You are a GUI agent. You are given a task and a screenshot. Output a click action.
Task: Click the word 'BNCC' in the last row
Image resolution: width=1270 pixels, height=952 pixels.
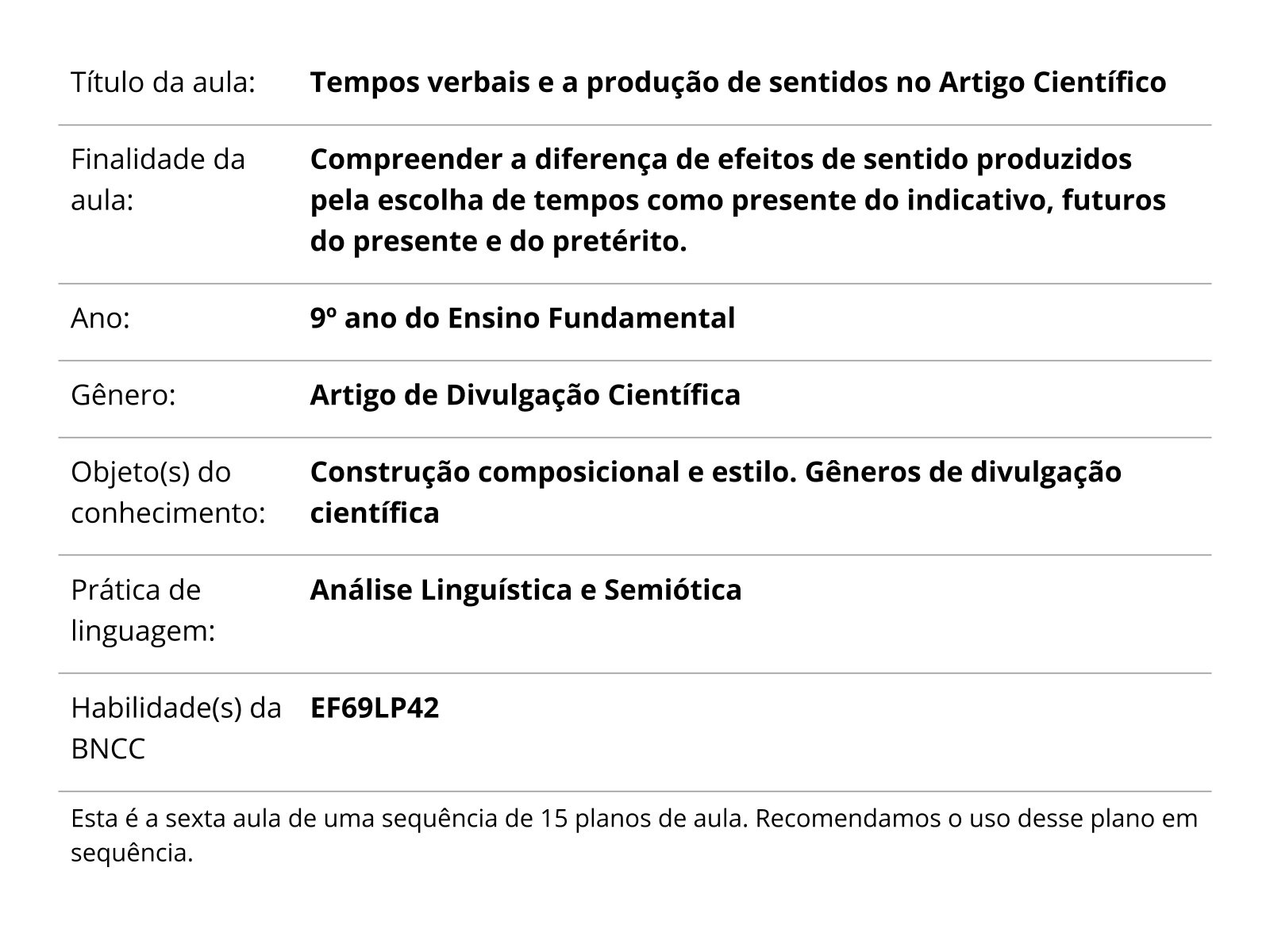(108, 749)
